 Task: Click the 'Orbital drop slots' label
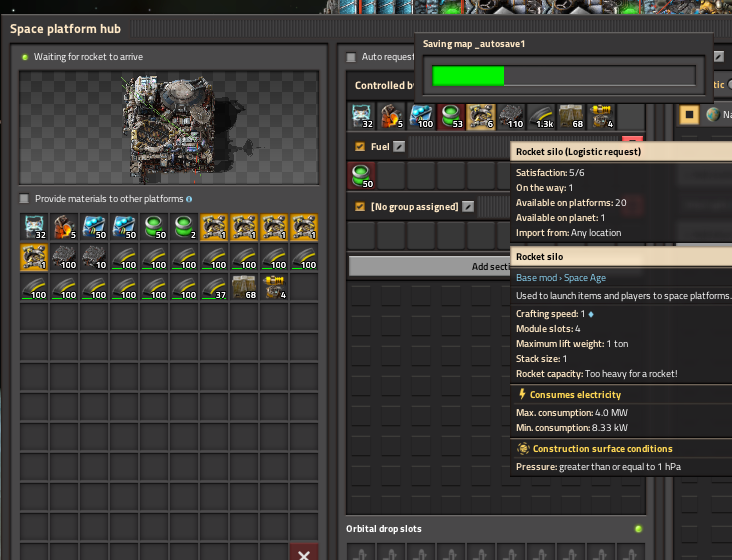pyautogui.click(x=384, y=529)
